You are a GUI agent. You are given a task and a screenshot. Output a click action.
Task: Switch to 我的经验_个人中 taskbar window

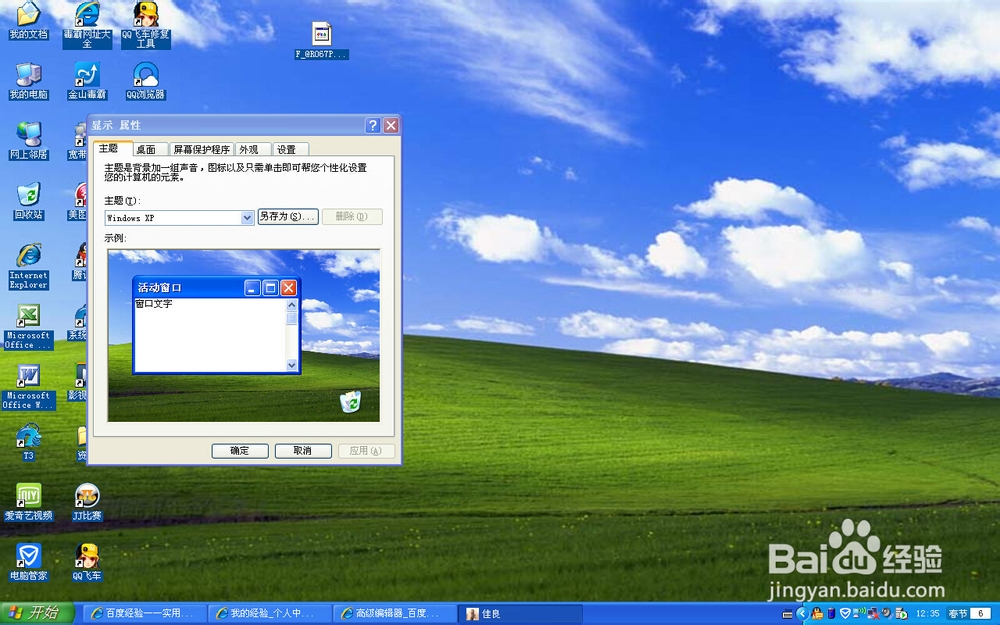pos(270,614)
